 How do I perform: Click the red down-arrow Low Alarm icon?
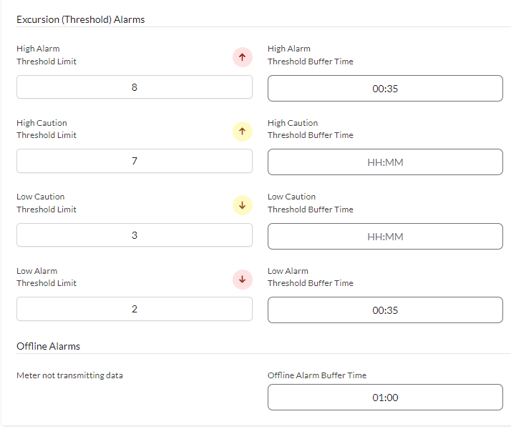tap(242, 279)
